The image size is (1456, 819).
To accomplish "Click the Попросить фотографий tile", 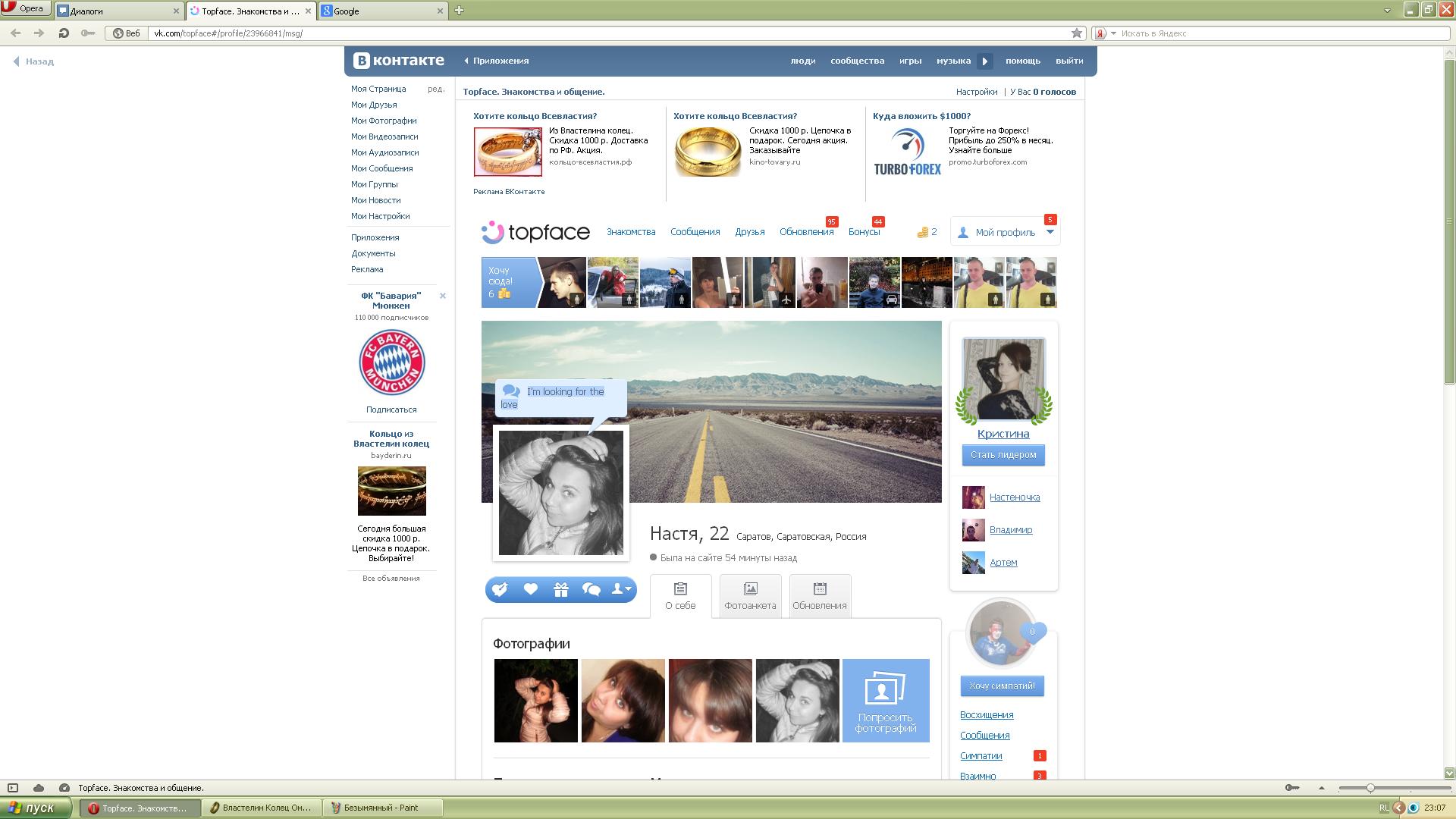I will [885, 700].
